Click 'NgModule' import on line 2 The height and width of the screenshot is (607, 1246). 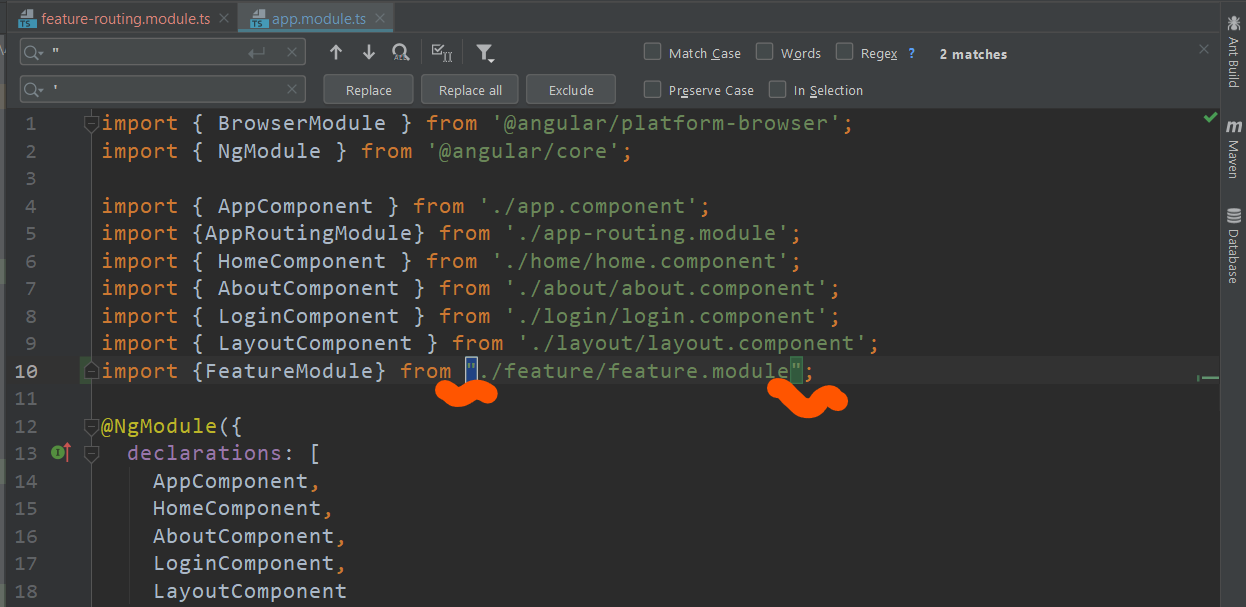click(x=269, y=151)
